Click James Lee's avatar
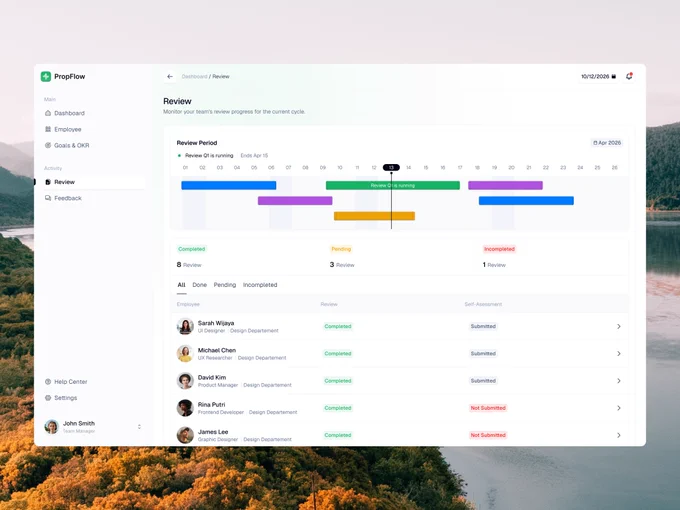The width and height of the screenshot is (680, 510). [185, 435]
